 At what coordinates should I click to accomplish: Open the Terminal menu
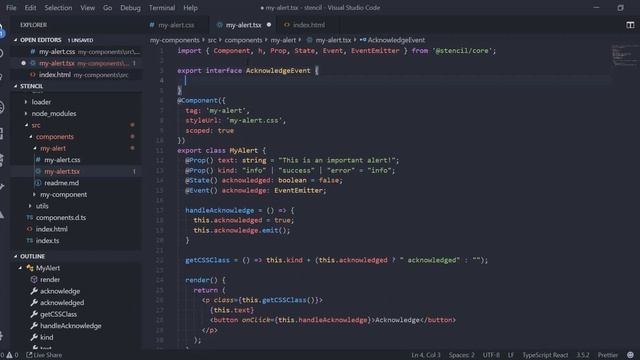coord(162,8)
